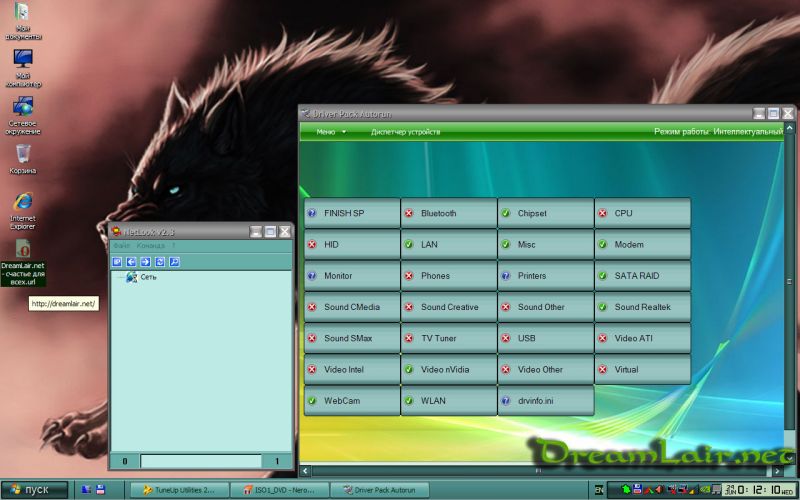
Task: Select the Сеть node in NetLook tree
Action: pyautogui.click(x=148, y=277)
